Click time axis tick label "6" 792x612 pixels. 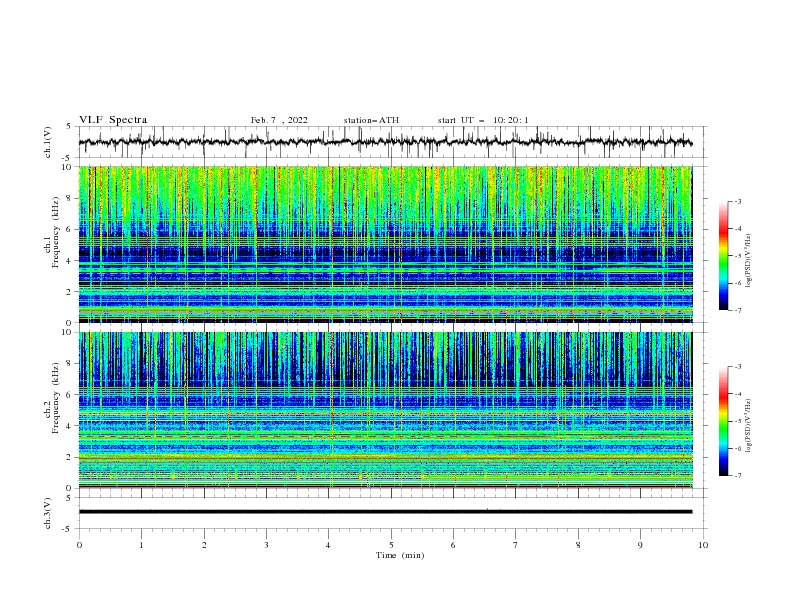coord(453,545)
